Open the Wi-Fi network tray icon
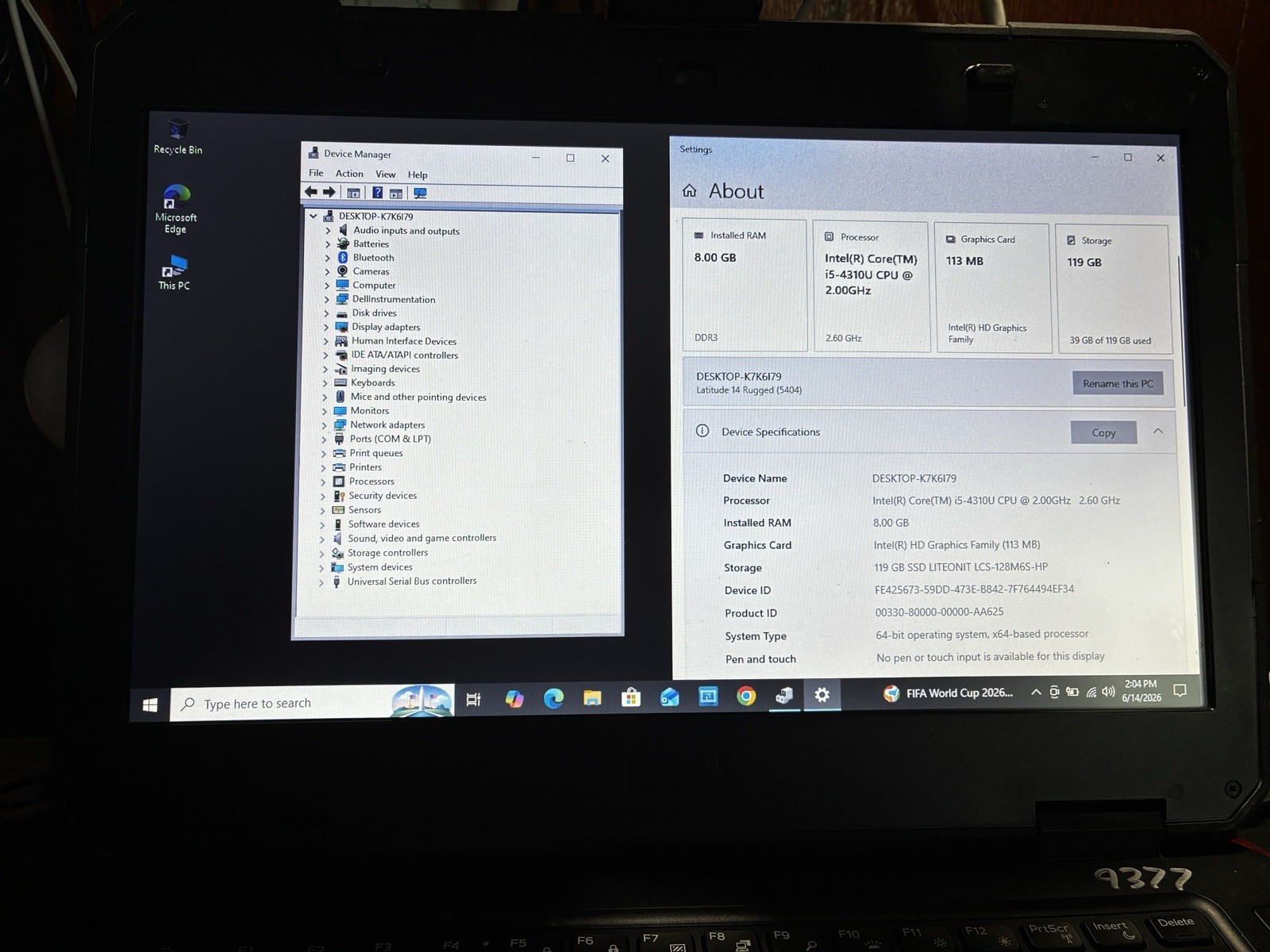 1091,693
